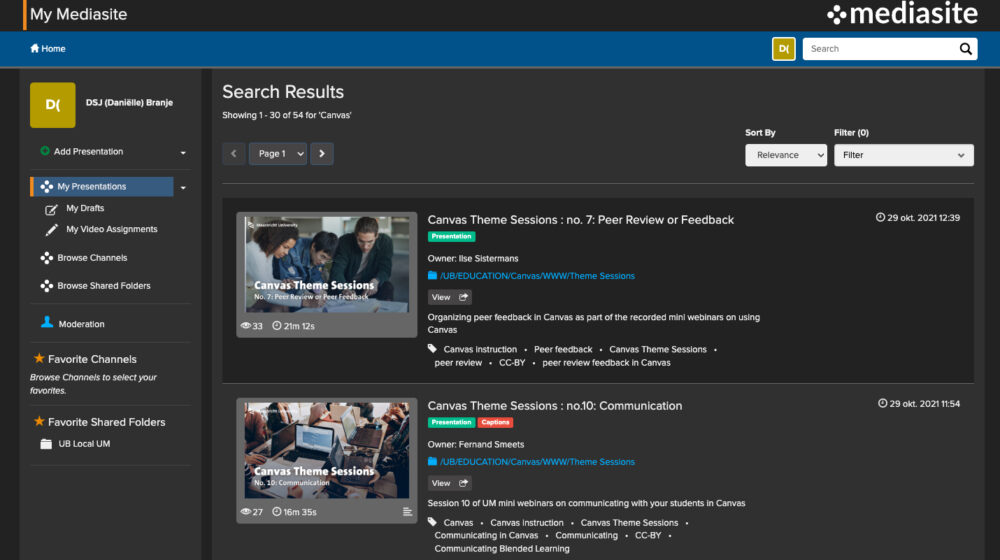The width and height of the screenshot is (1000, 560).
Task: Click the clock icon beside 29 okt. 2021 12:39
Action: point(880,217)
